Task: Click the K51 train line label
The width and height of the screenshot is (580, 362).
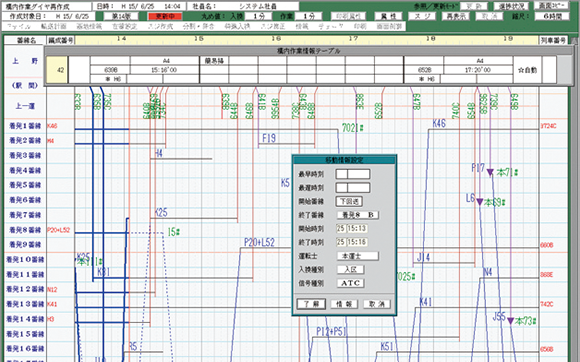Action: point(387,346)
